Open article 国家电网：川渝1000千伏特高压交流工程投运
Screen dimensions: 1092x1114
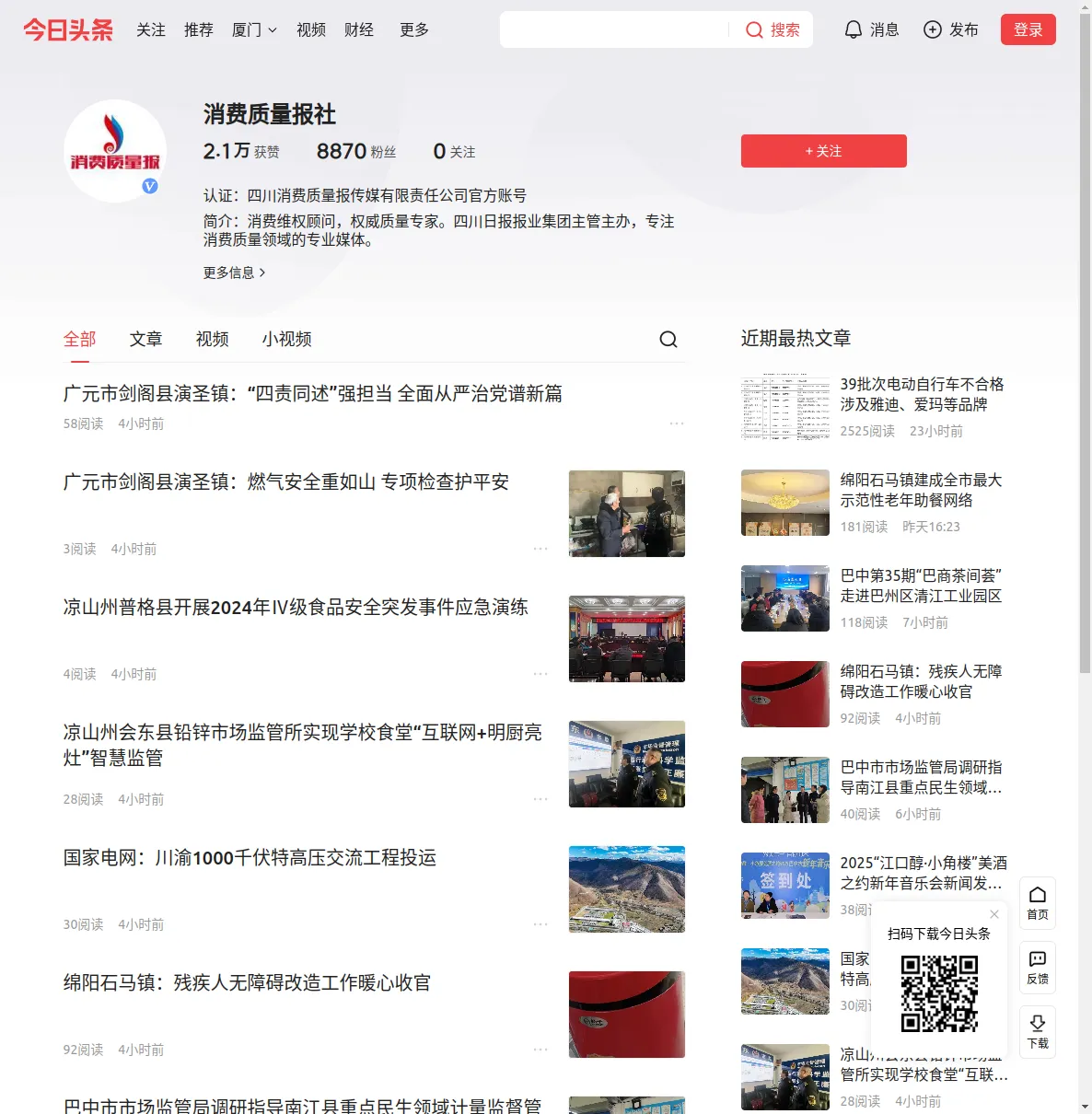click(x=250, y=858)
